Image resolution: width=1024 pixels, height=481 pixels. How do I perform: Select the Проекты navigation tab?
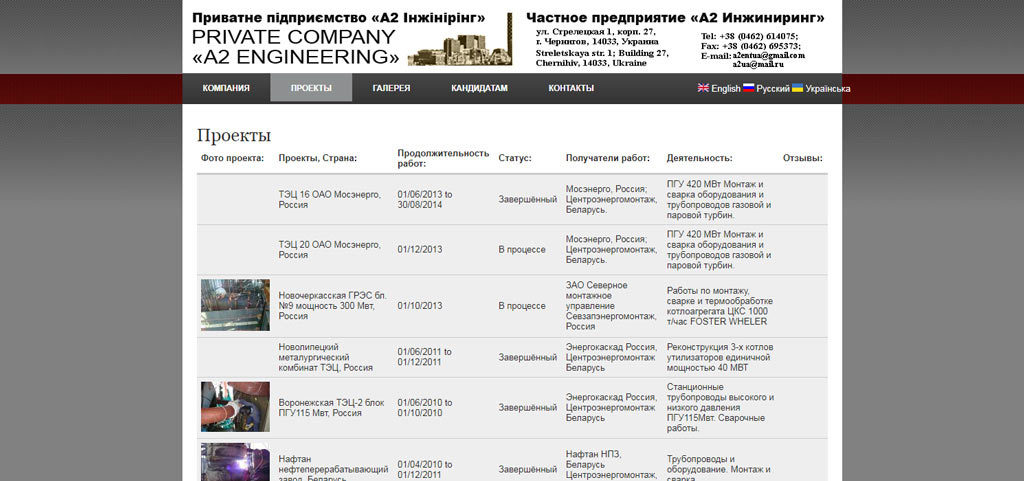[x=311, y=88]
